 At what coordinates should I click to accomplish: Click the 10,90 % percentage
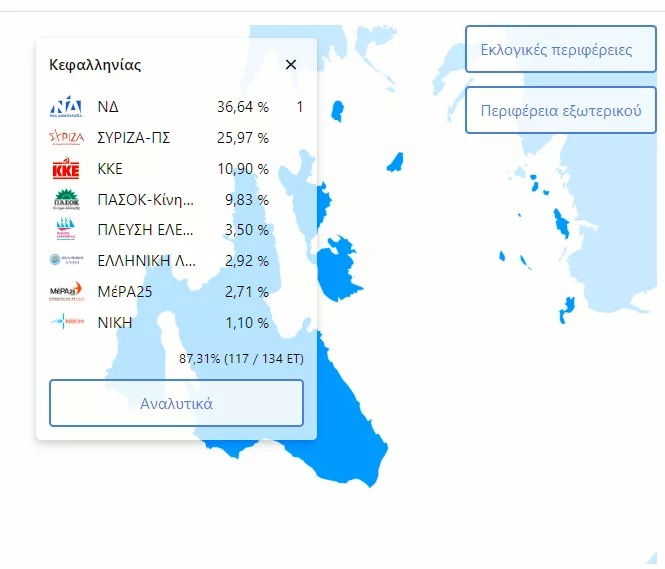243,169
